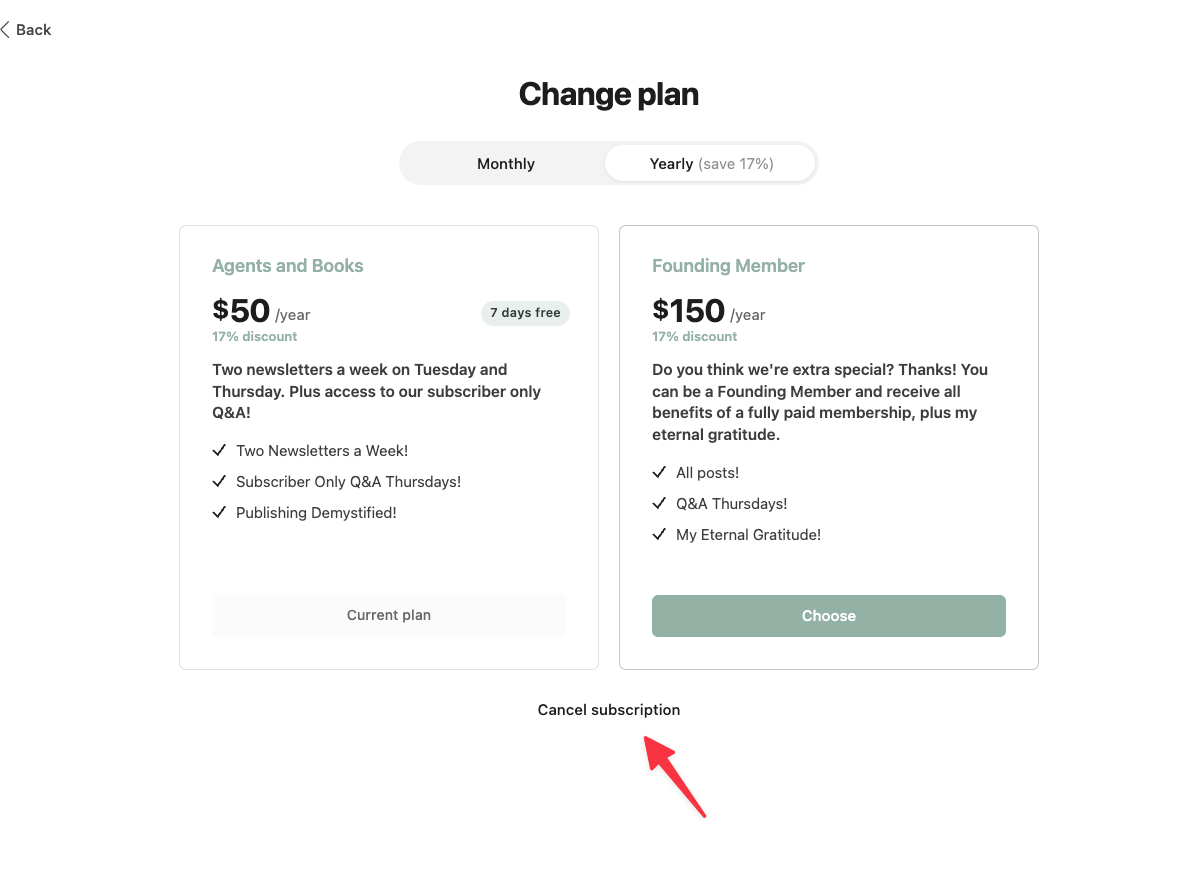Image resolution: width=1187 pixels, height=888 pixels.
Task: Click checkmark beside Publishing Demystified
Action: (220, 513)
